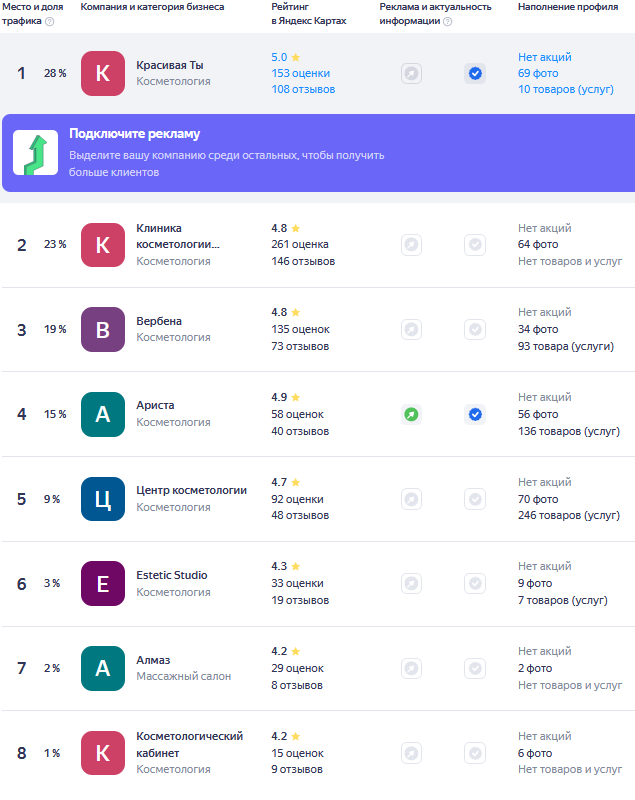Click the advertising icon in Клиника косметологии row
Image resolution: width=635 pixels, height=800 pixels.
tap(411, 245)
